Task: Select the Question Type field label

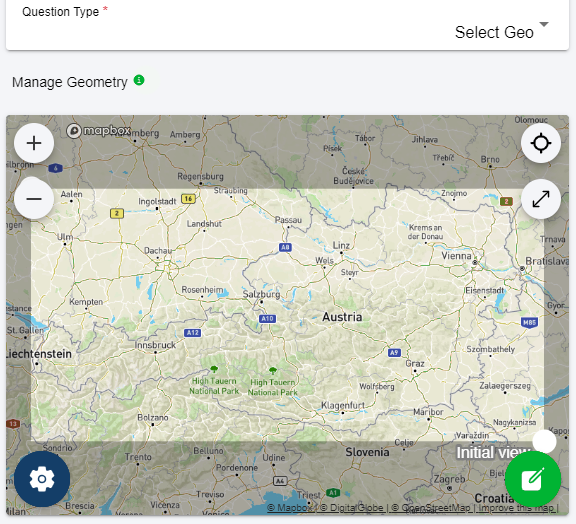Action: click(x=61, y=12)
